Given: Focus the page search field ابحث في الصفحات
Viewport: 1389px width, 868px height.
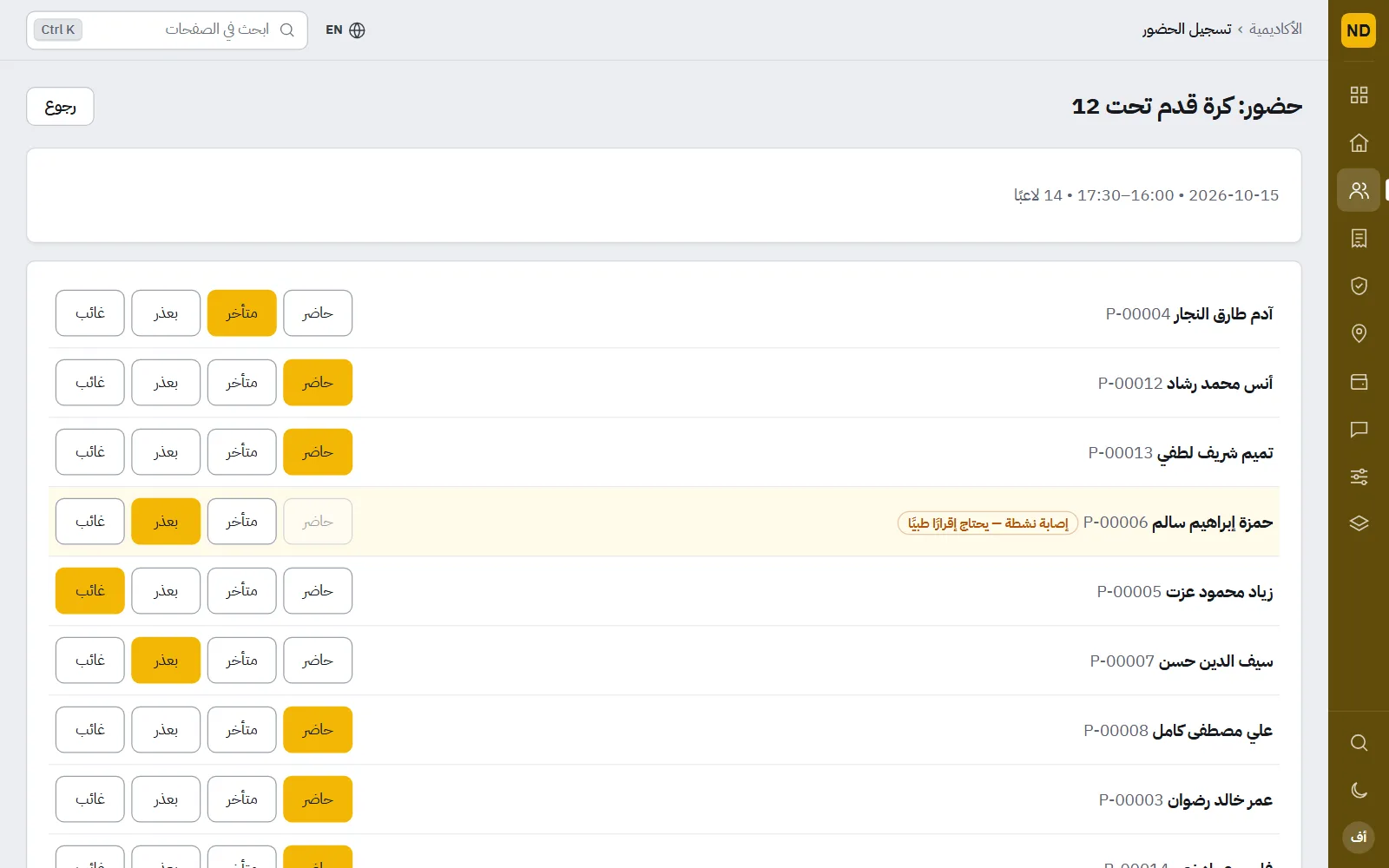Looking at the screenshot, I should [167, 30].
